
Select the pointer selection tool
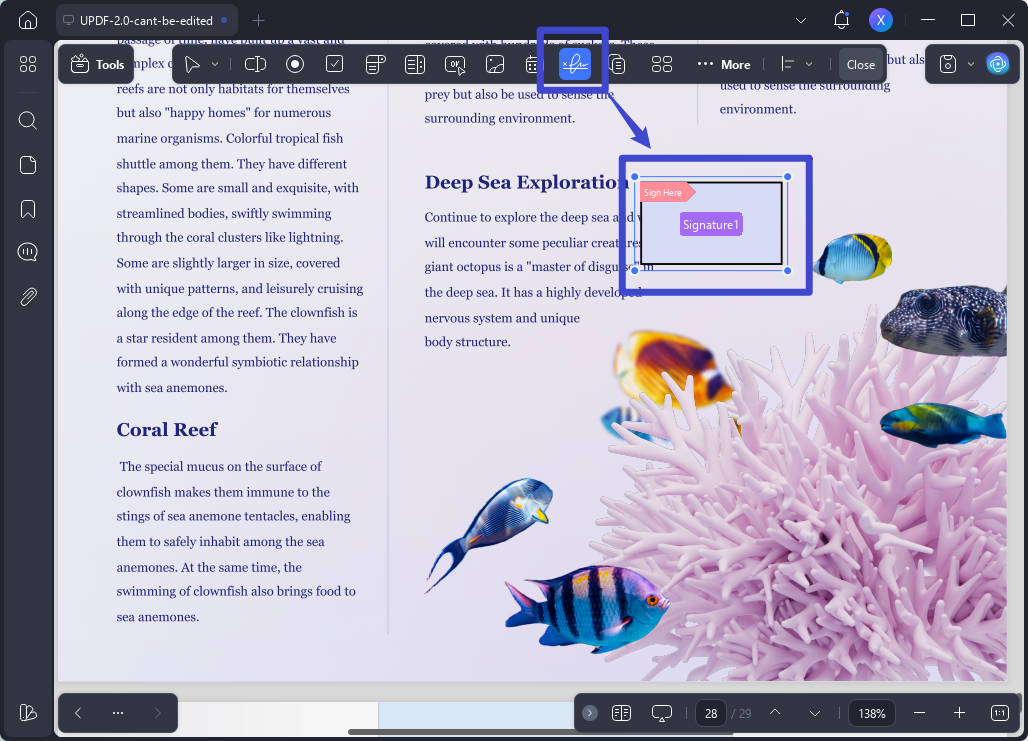coord(192,64)
